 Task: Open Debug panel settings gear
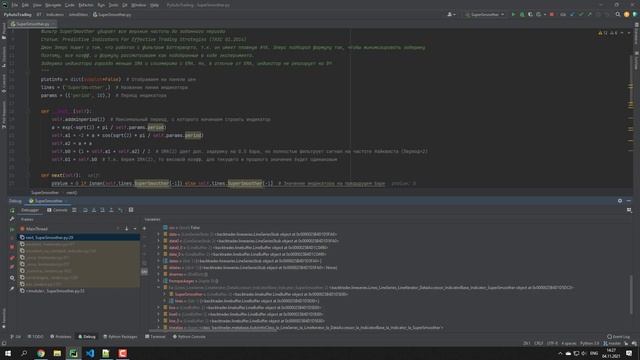620,201
